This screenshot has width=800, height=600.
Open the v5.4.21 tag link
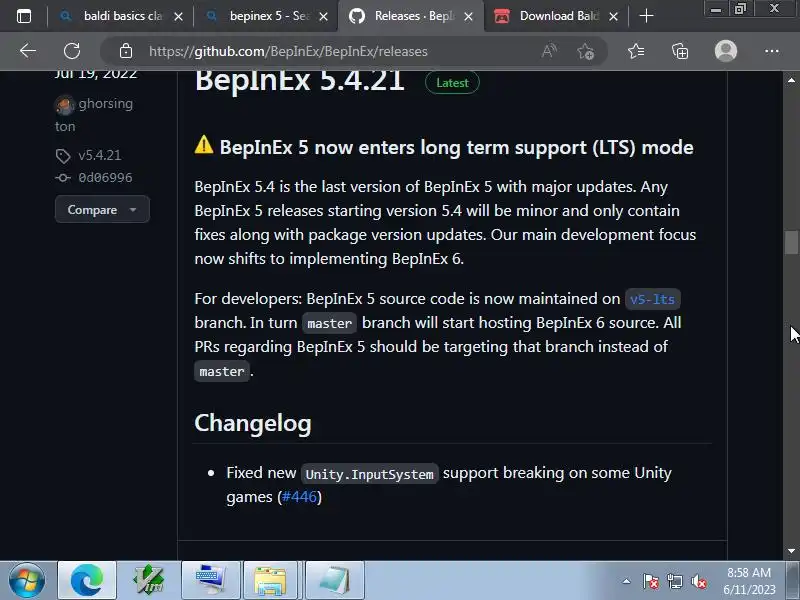(99, 155)
